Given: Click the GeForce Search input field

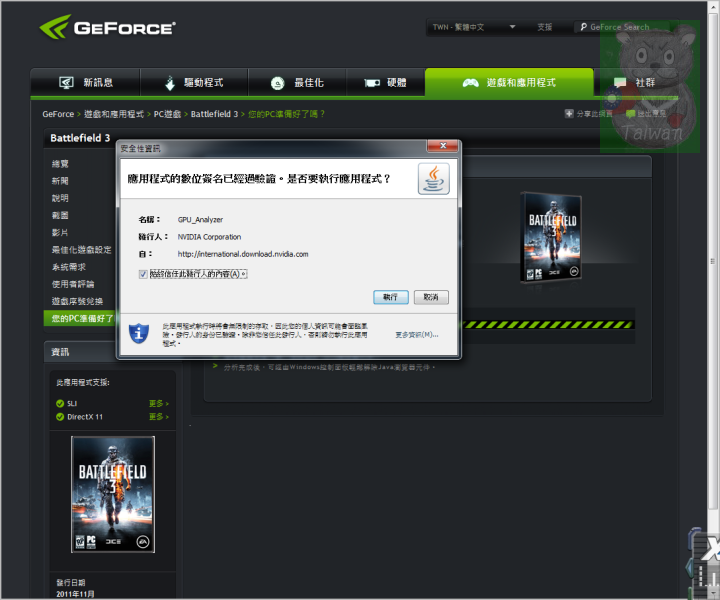Looking at the screenshot, I should 620,27.
